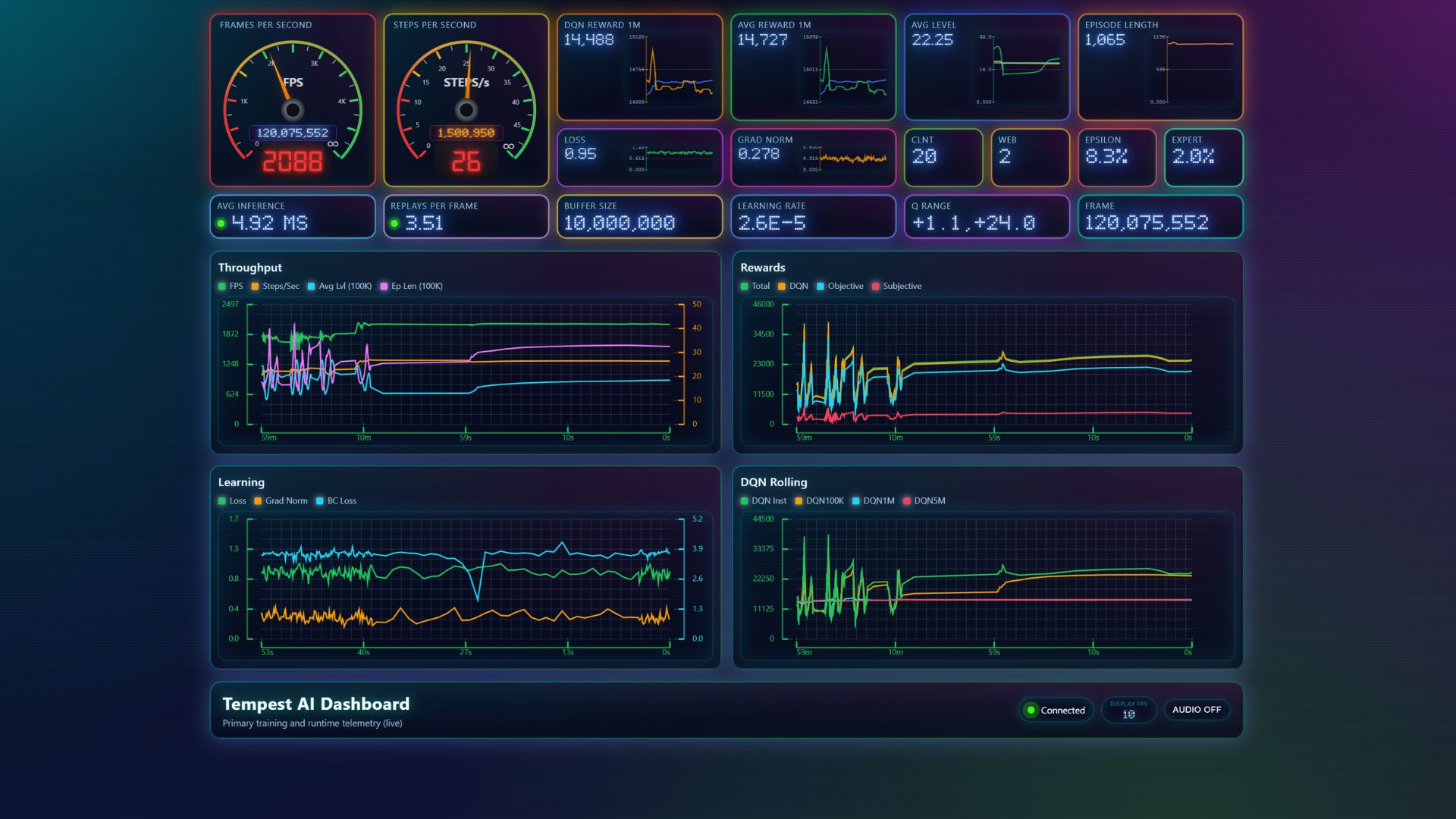Collapse the Rewards panel header
The width and height of the screenshot is (1456, 819).
[x=764, y=268]
